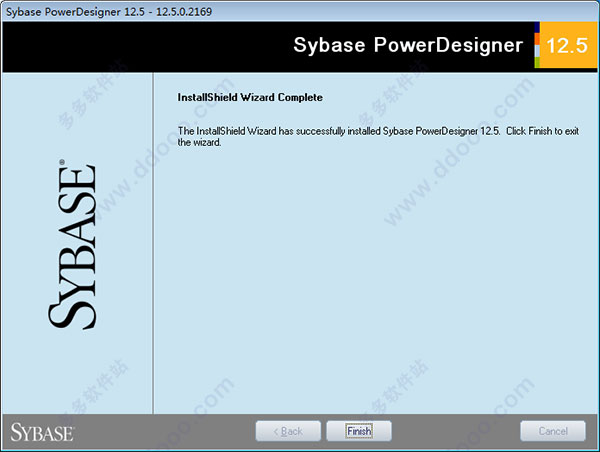This screenshot has width=600, height=452.
Task: Click the greyed-out Cancel button
Action: (x=553, y=431)
